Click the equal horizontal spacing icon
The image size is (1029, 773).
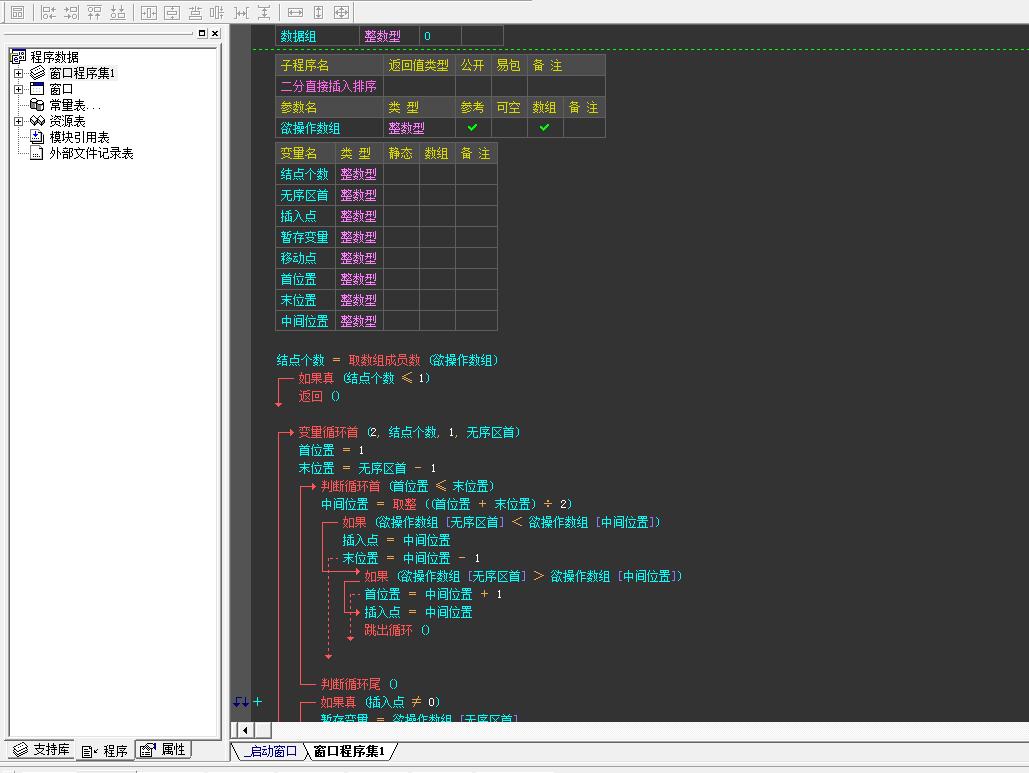point(242,12)
